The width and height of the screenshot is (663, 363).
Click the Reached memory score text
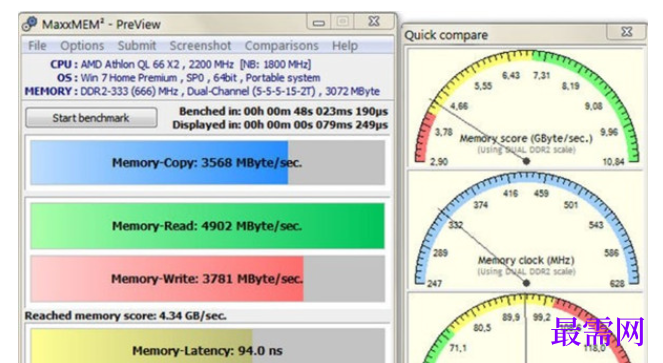click(x=125, y=316)
